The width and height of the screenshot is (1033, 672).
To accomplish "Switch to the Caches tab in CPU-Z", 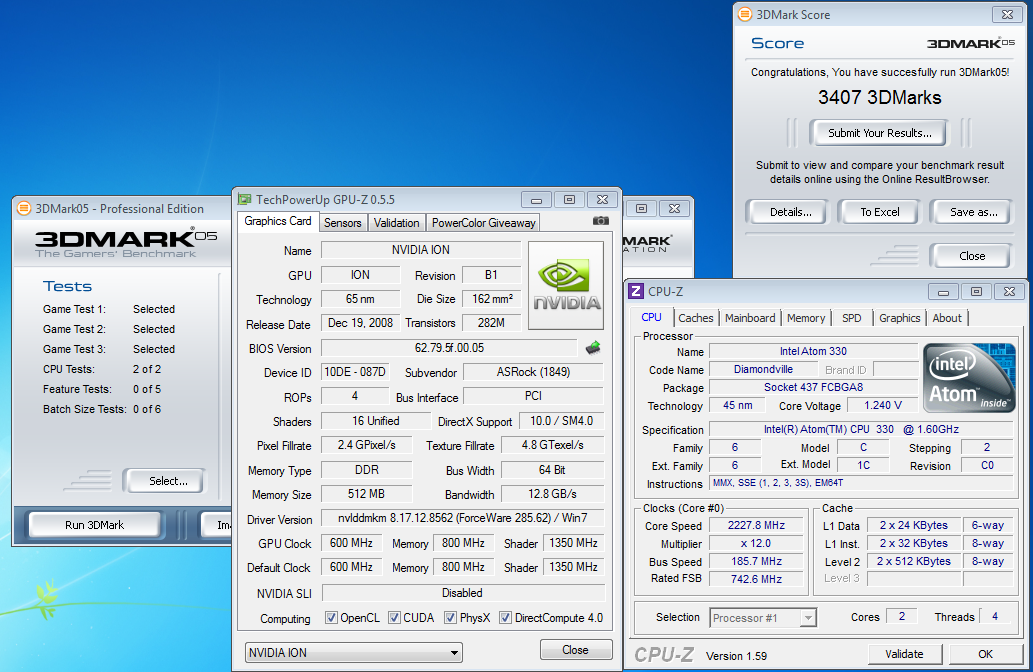I will [x=696, y=318].
